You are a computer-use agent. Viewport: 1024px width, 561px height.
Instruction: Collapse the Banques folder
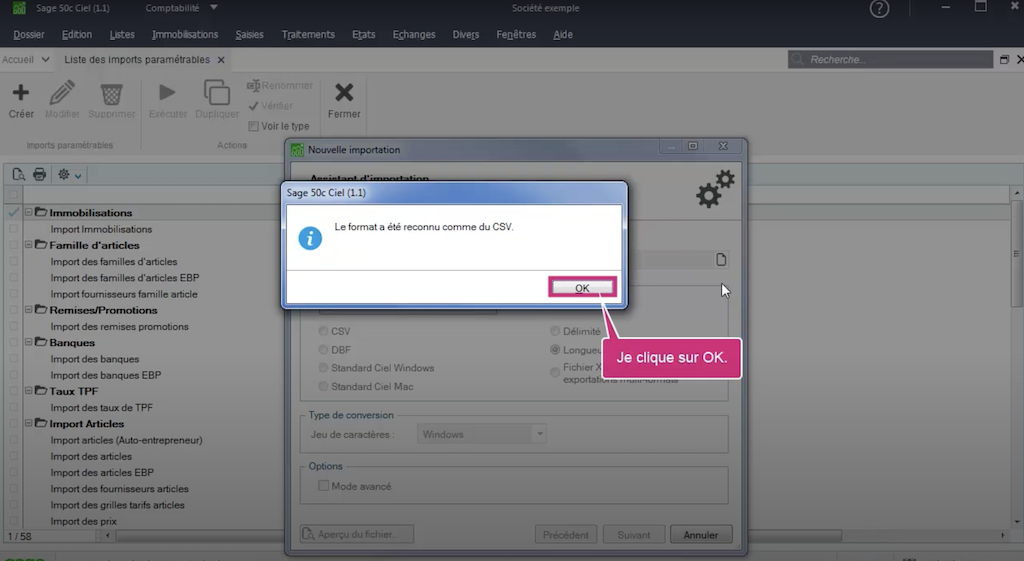click(x=29, y=342)
